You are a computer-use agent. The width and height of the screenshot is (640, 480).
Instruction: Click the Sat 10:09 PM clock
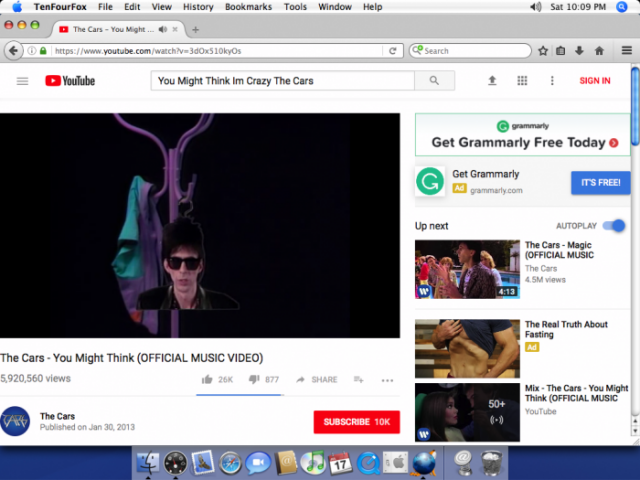pyautogui.click(x=578, y=7)
